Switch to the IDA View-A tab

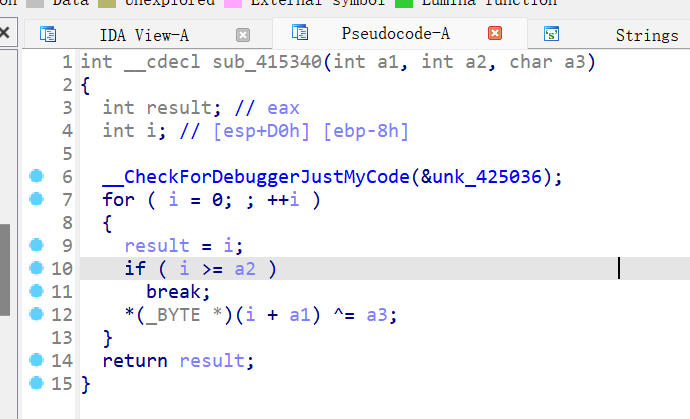[144, 35]
